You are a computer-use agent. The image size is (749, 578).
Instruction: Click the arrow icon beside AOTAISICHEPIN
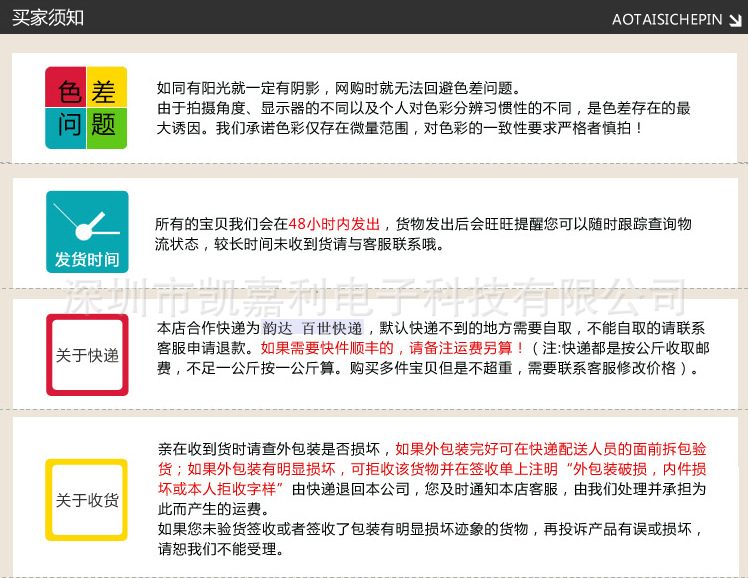coord(735,20)
